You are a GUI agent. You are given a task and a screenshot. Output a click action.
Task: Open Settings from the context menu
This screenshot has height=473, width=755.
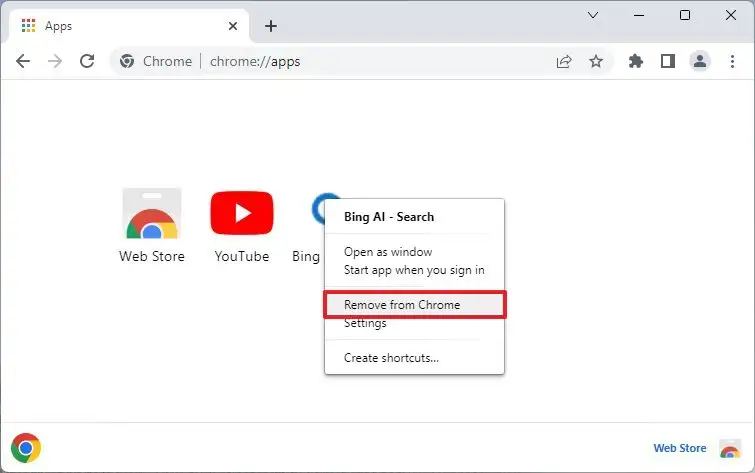(x=365, y=323)
